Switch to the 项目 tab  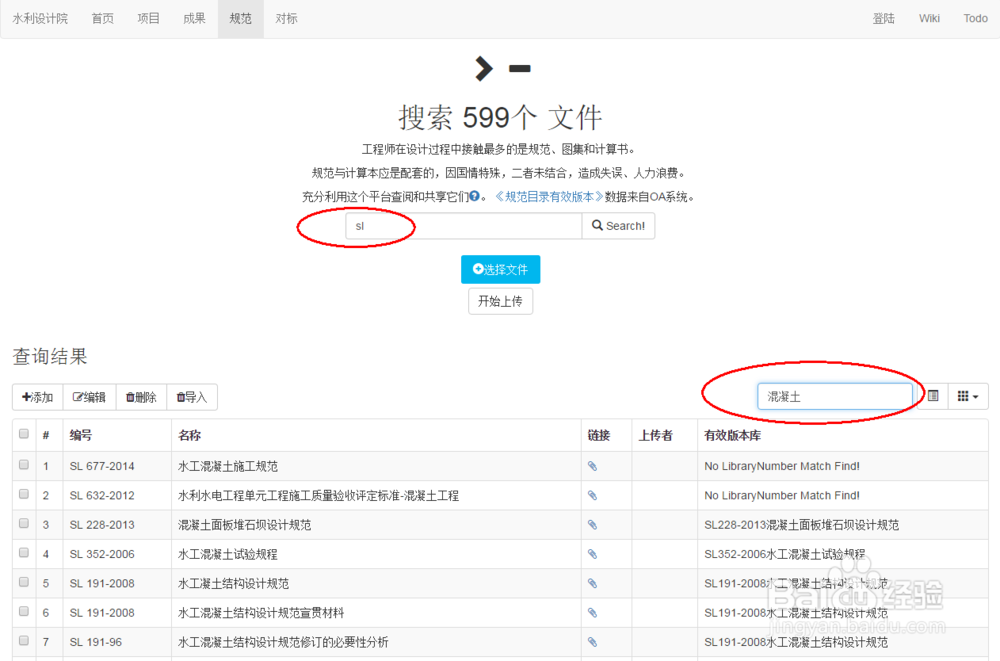148,18
